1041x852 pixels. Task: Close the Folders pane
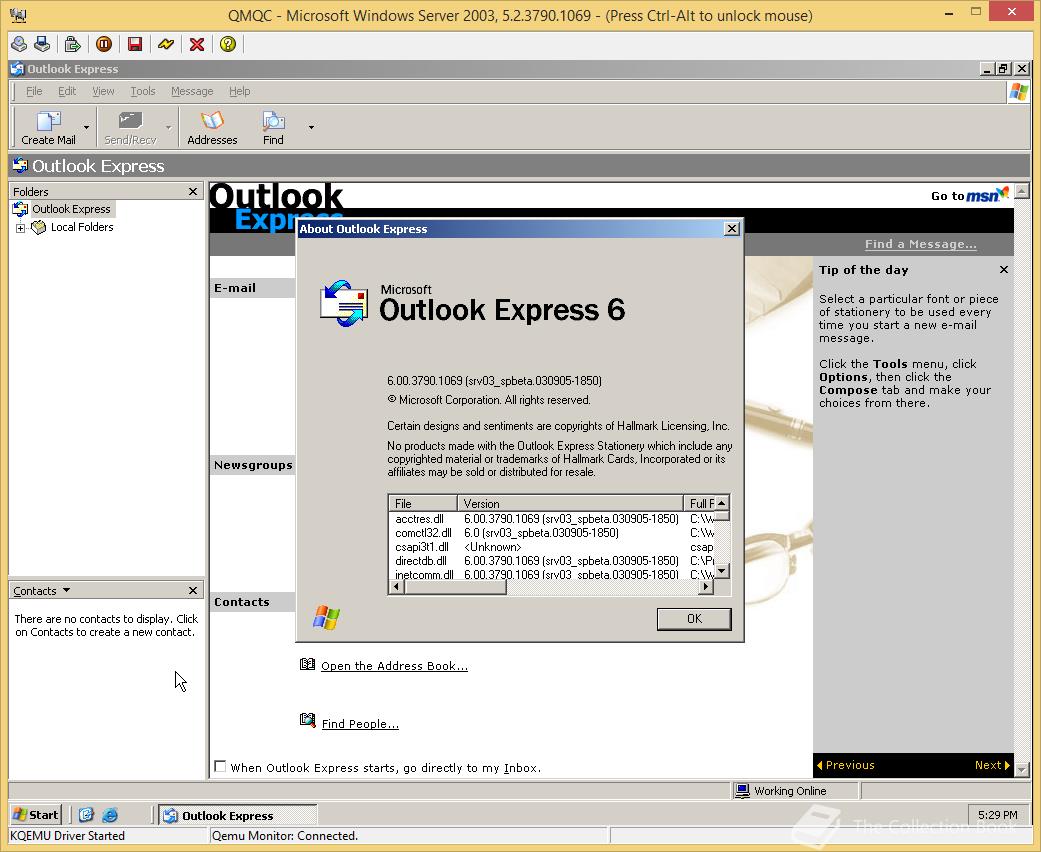193,191
